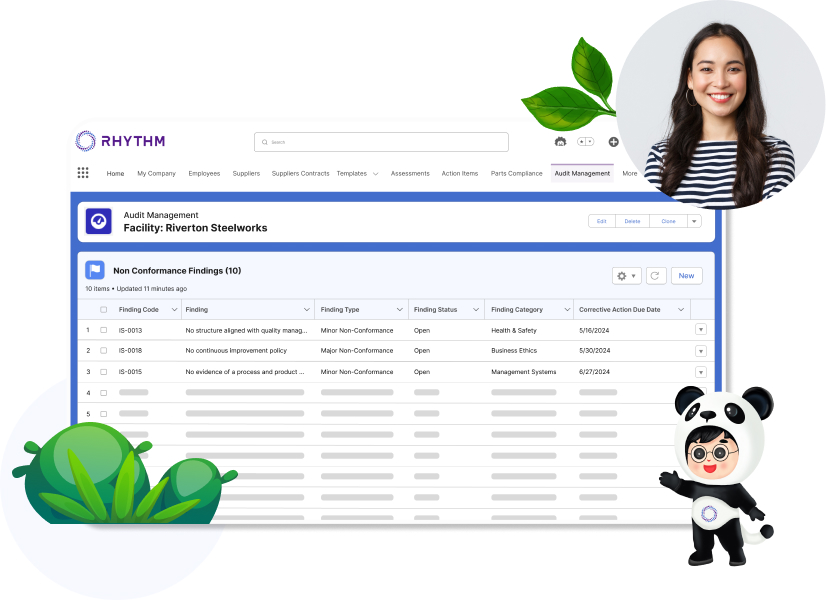Expand the more actions arrow beside Clone
826x614 pixels.
coord(694,221)
